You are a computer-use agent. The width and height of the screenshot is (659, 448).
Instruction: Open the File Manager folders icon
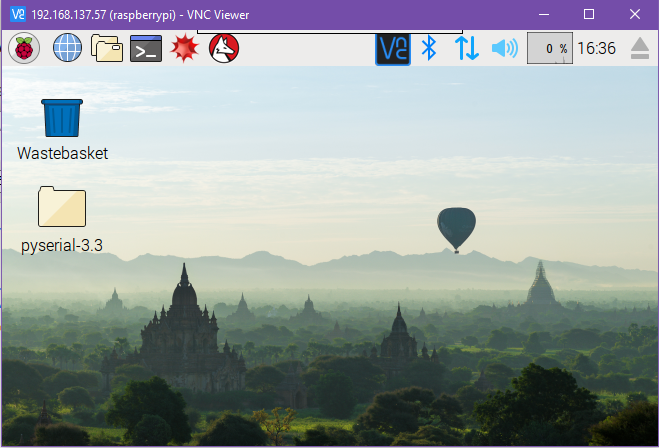coord(107,48)
